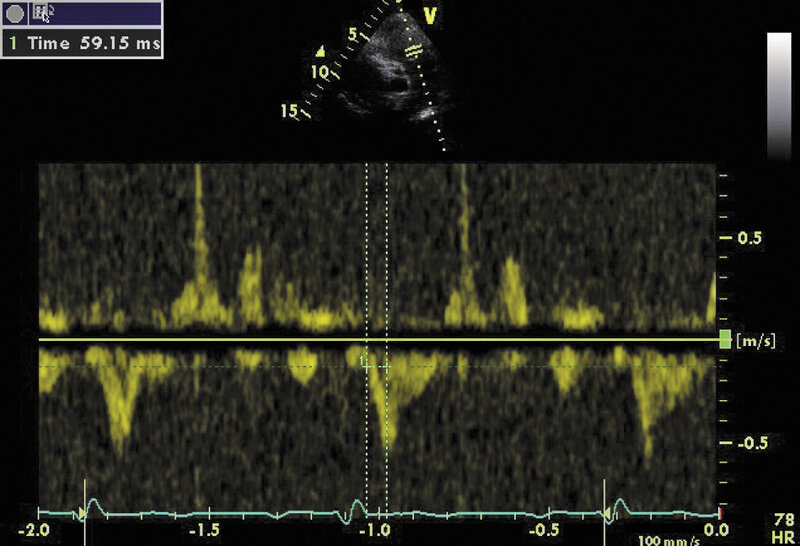Click the 100 mm/s sweep speed label
The height and width of the screenshot is (546, 800).
coord(669,541)
